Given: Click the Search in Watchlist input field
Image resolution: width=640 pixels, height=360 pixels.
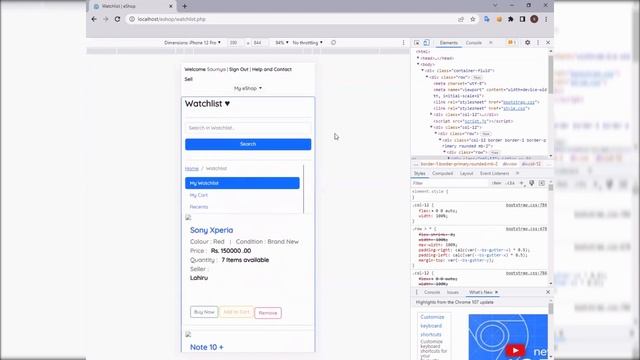Looking at the screenshot, I should click(x=248, y=128).
